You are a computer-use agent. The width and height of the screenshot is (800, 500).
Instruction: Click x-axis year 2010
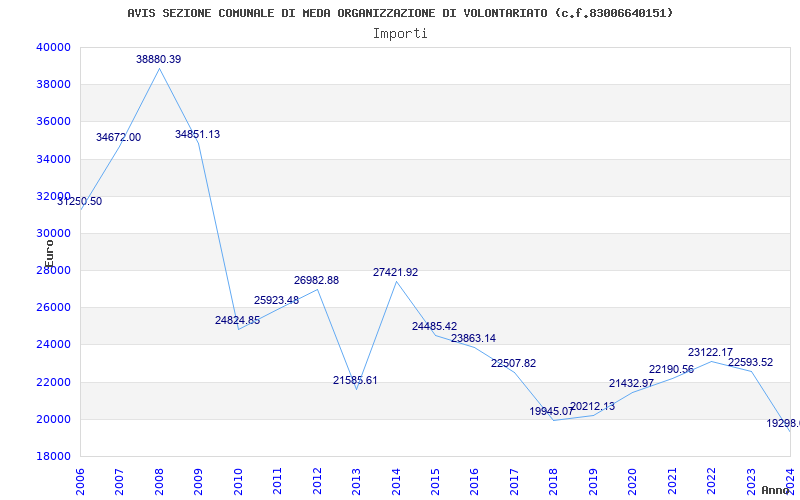[x=238, y=481]
